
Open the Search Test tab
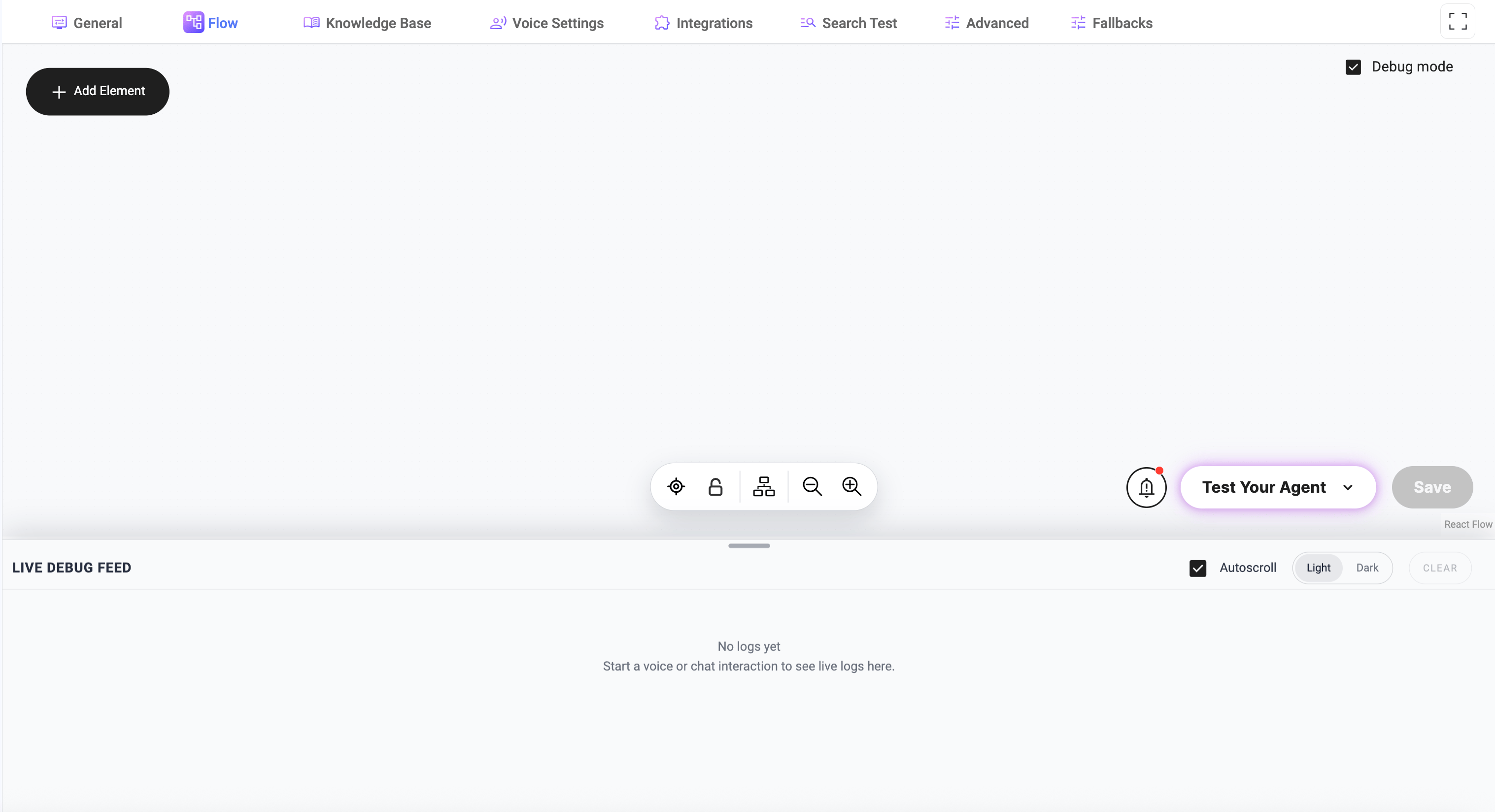(849, 23)
